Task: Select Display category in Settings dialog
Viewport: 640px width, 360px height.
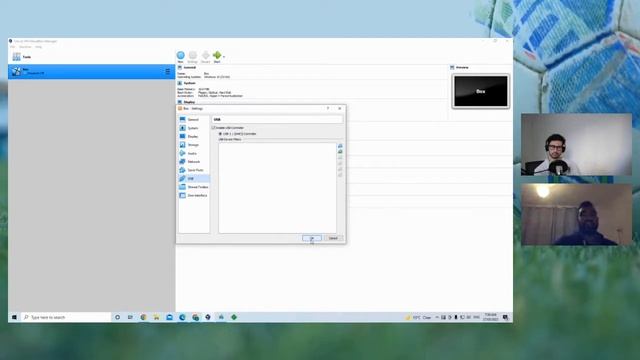Action: click(x=194, y=136)
